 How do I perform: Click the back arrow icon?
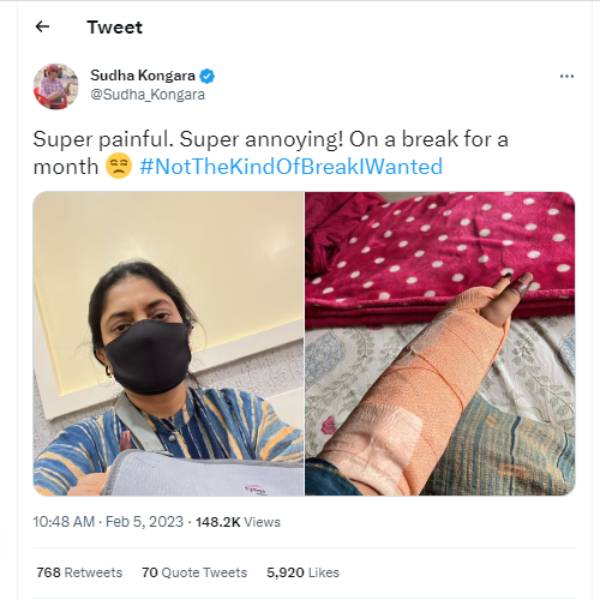pos(42,27)
